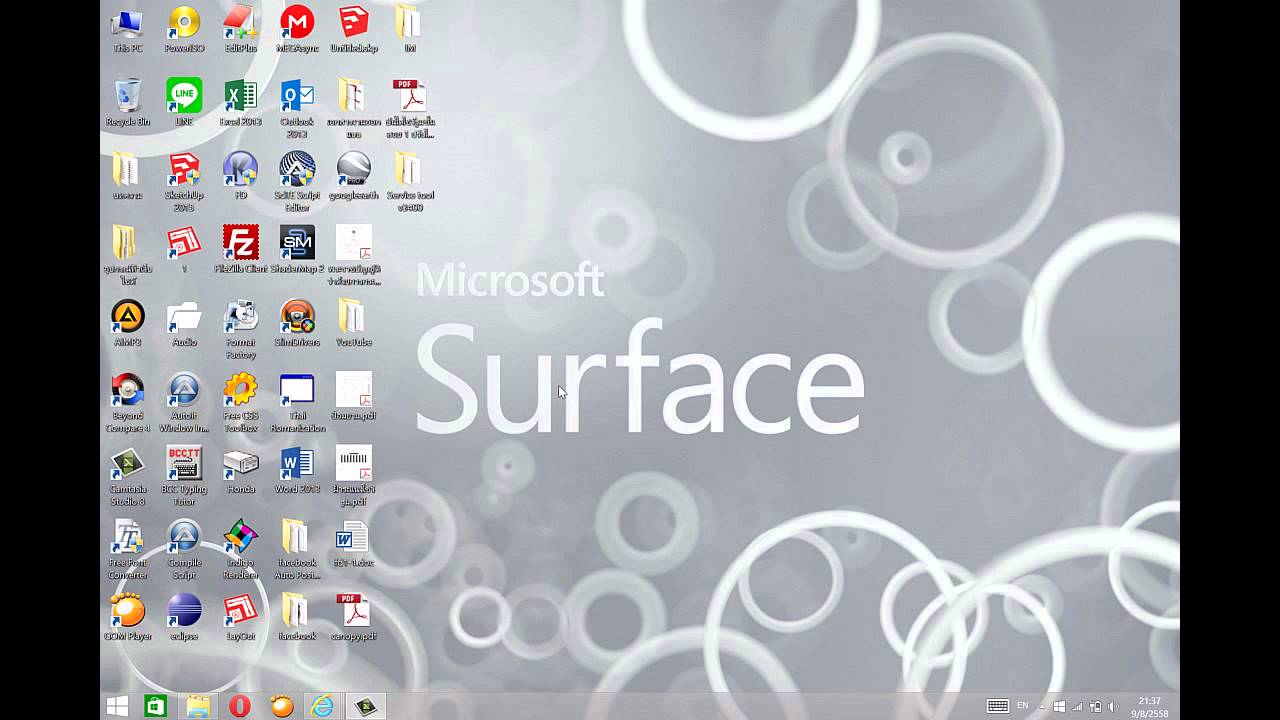The image size is (1280, 720).
Task: Open GOM Player from the taskbar
Action: point(281,706)
